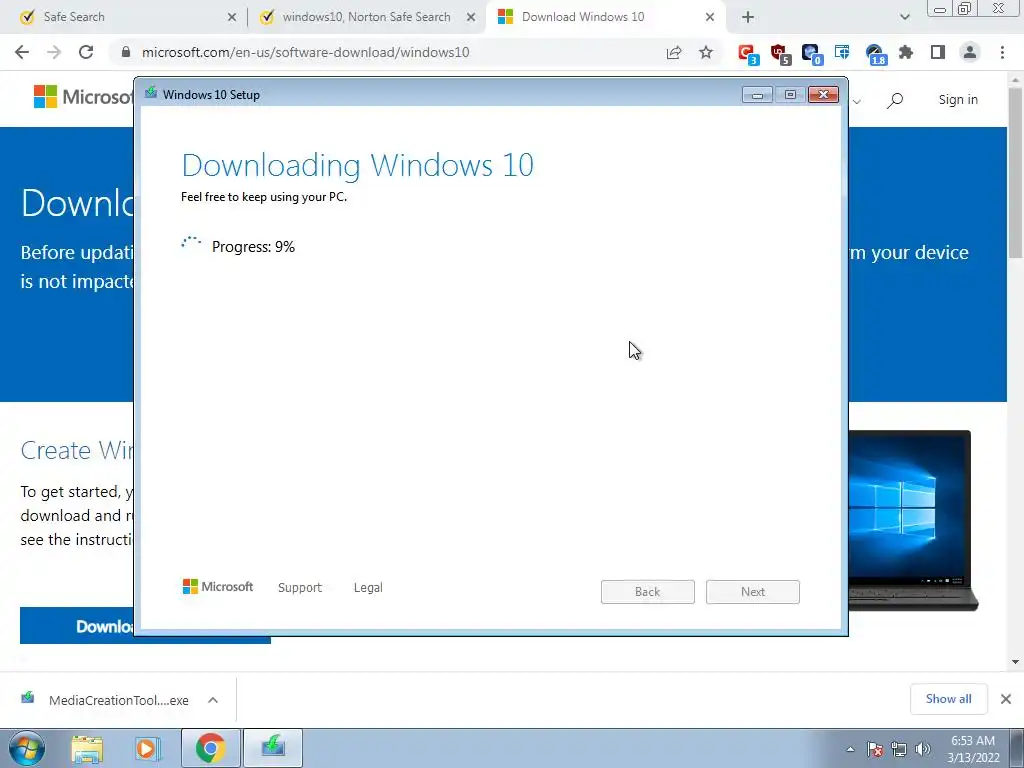
Task: Click Show all downloads
Action: [x=948, y=699]
